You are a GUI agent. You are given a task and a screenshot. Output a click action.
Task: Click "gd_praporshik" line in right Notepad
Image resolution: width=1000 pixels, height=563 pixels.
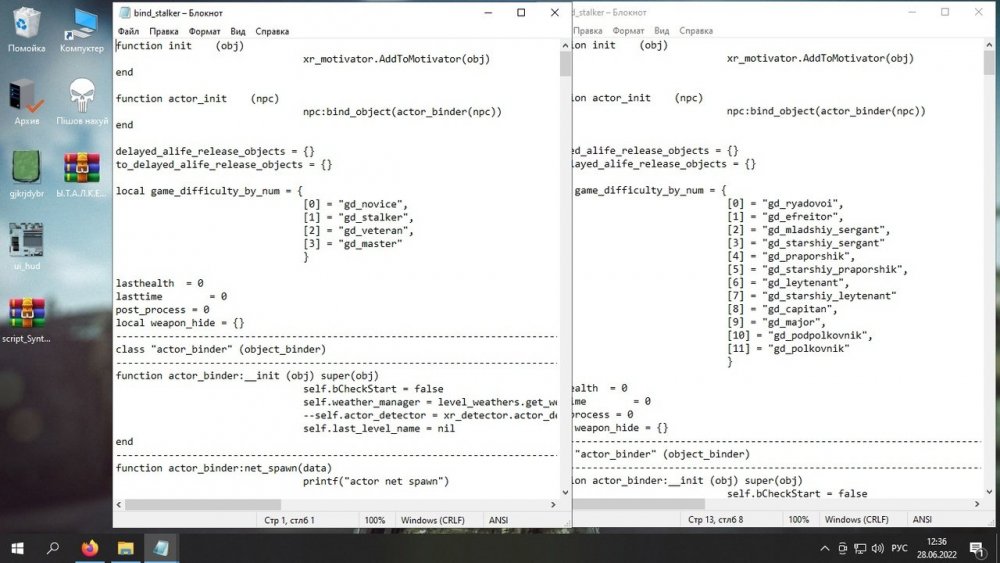(791, 256)
